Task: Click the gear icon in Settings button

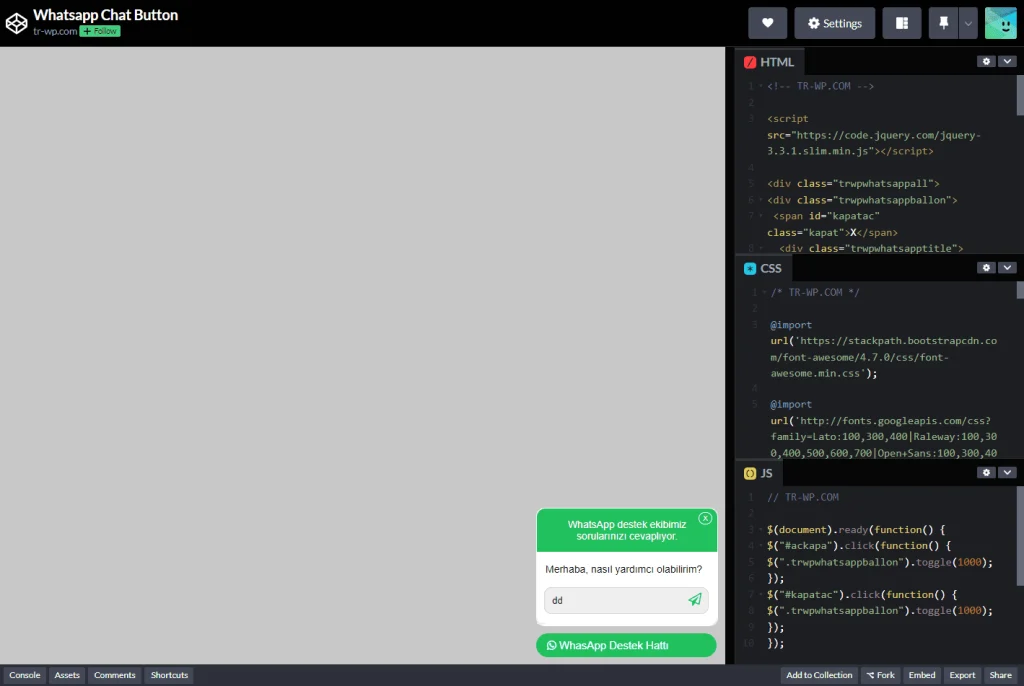Action: coord(814,23)
